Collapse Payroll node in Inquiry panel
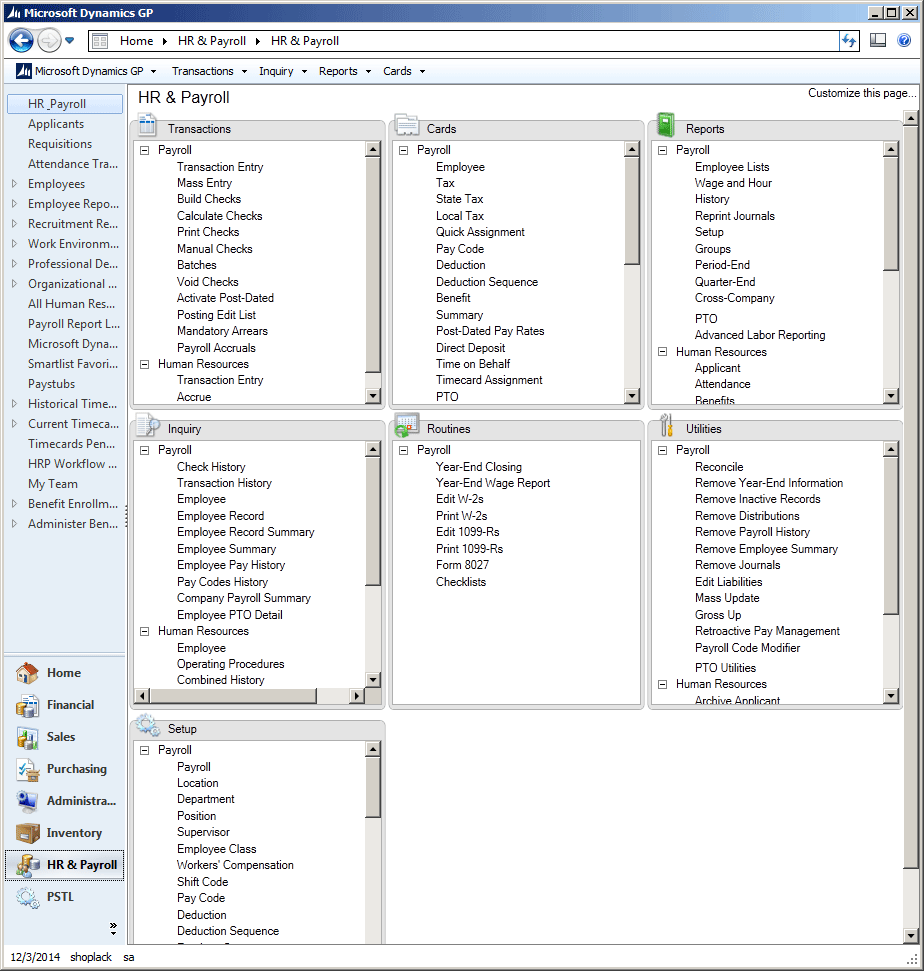Screen dimensions: 924x971 pyautogui.click(x=145, y=451)
